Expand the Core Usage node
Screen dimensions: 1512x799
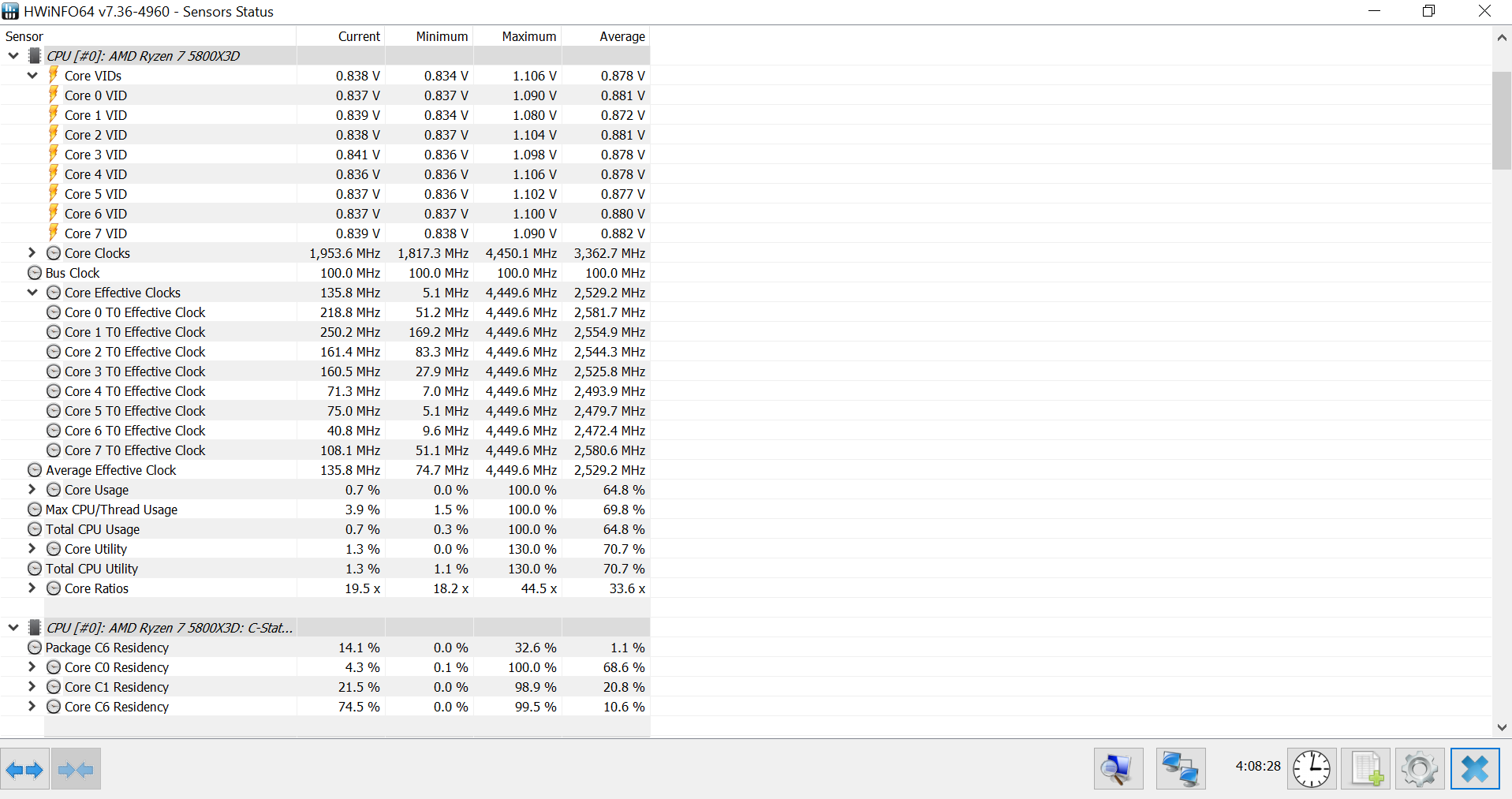tap(32, 489)
